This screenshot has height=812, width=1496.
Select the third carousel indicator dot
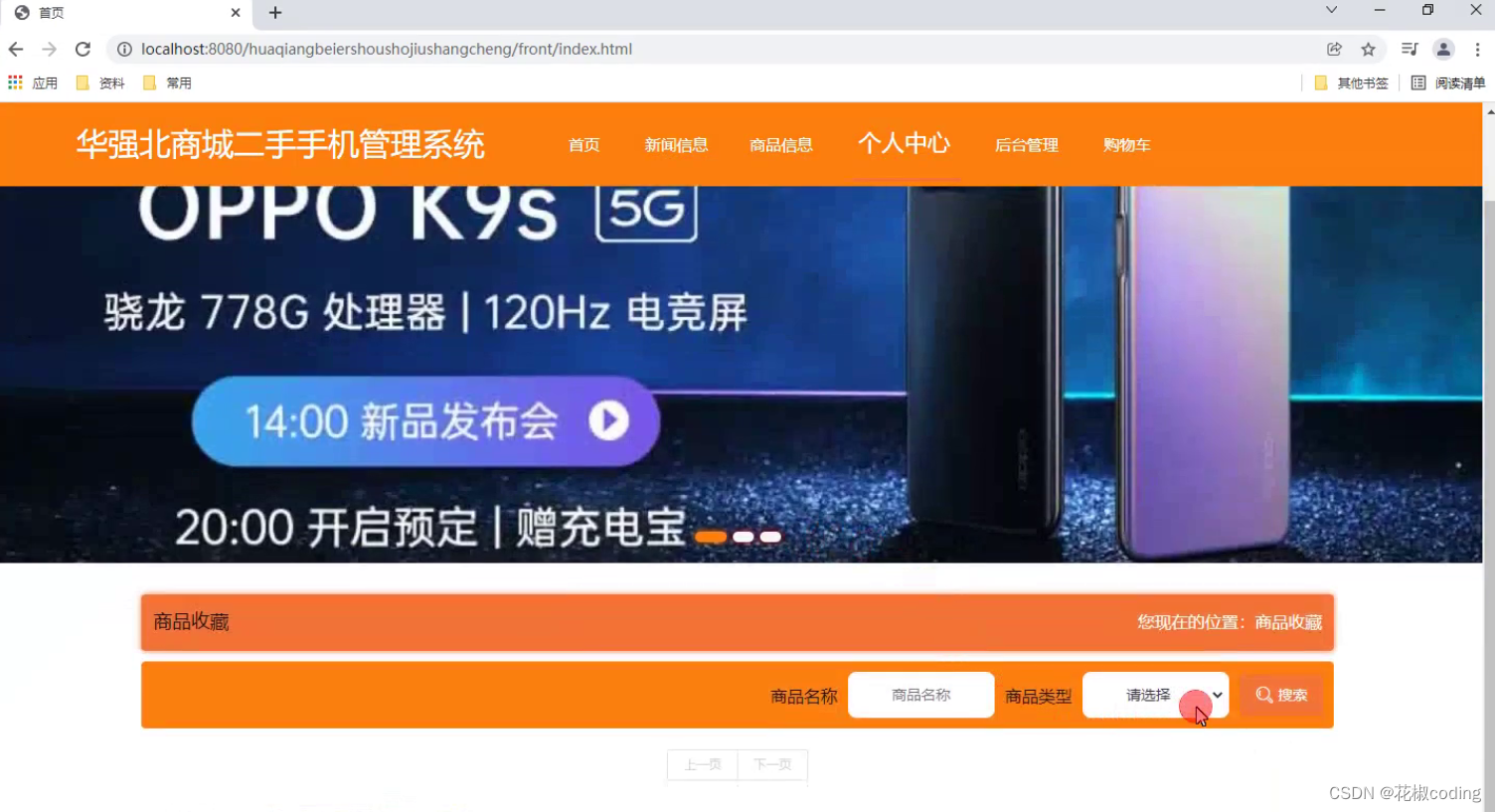click(770, 537)
